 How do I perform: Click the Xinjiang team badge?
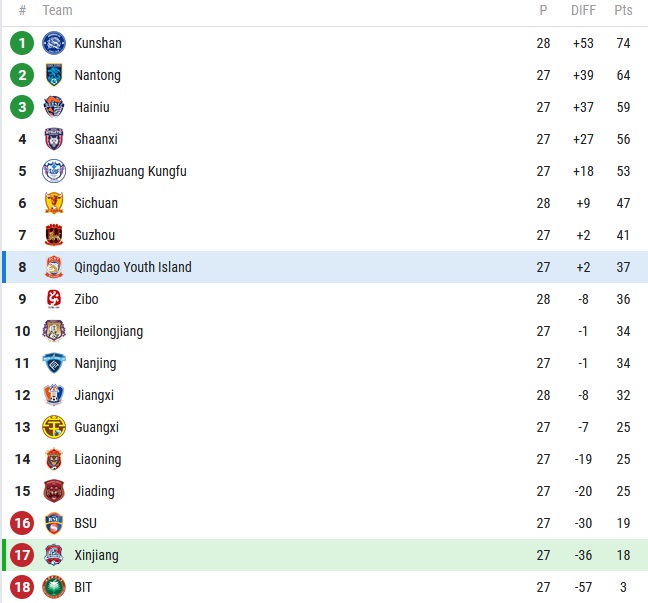pyautogui.click(x=54, y=555)
